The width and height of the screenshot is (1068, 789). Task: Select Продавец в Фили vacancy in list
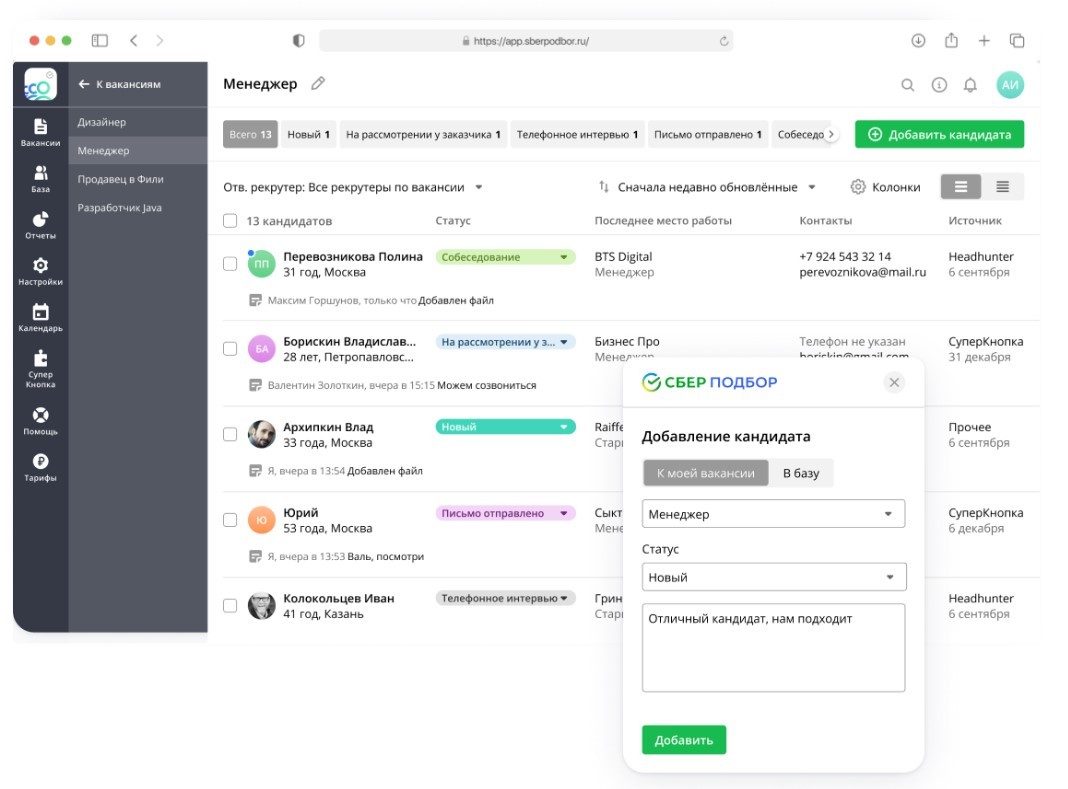(x=120, y=179)
